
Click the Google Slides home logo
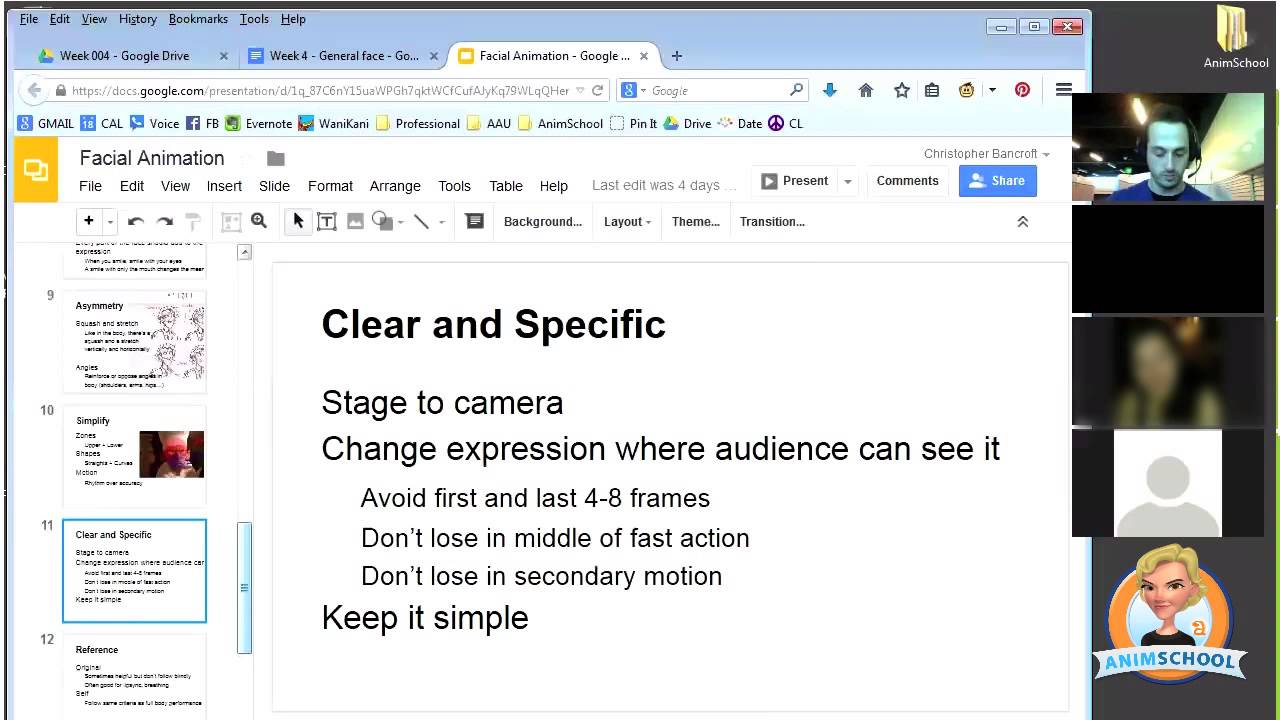click(37, 170)
